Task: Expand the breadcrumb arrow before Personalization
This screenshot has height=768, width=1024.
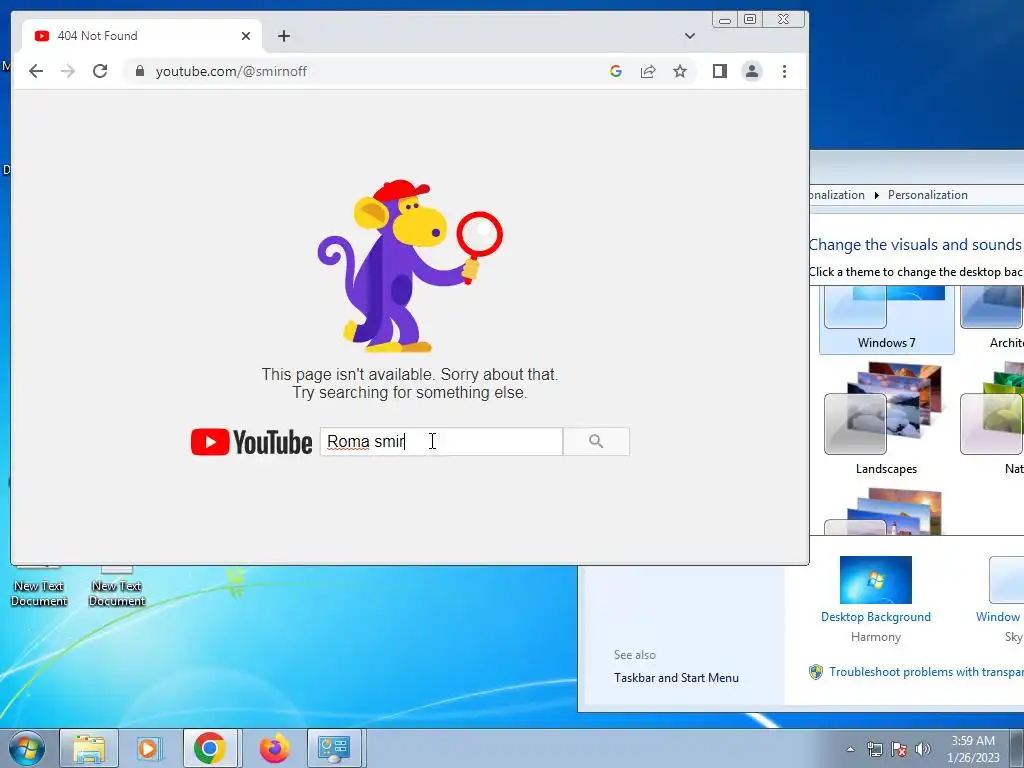Action: point(876,195)
